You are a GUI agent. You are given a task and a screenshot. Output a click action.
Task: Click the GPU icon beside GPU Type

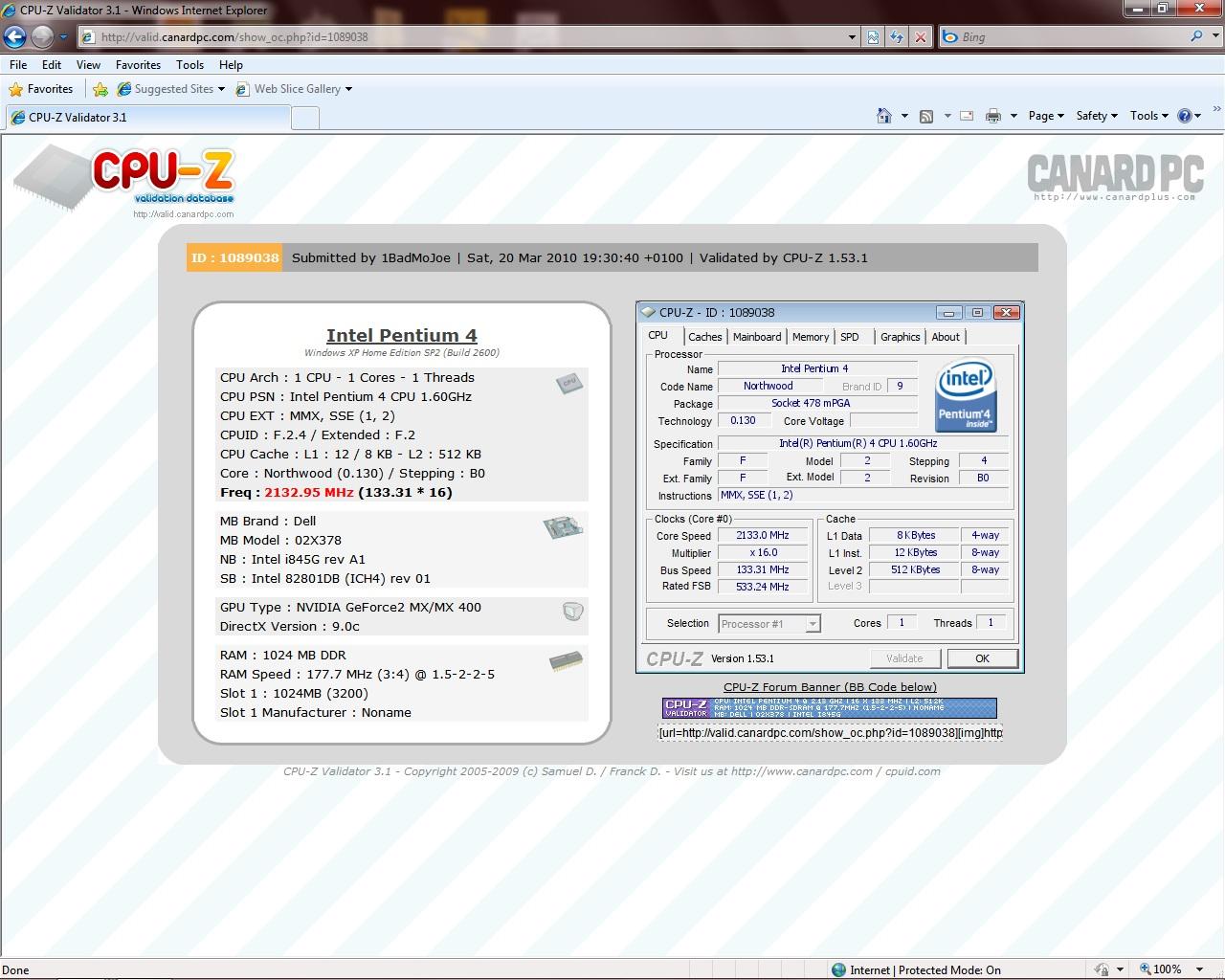pyautogui.click(x=573, y=611)
